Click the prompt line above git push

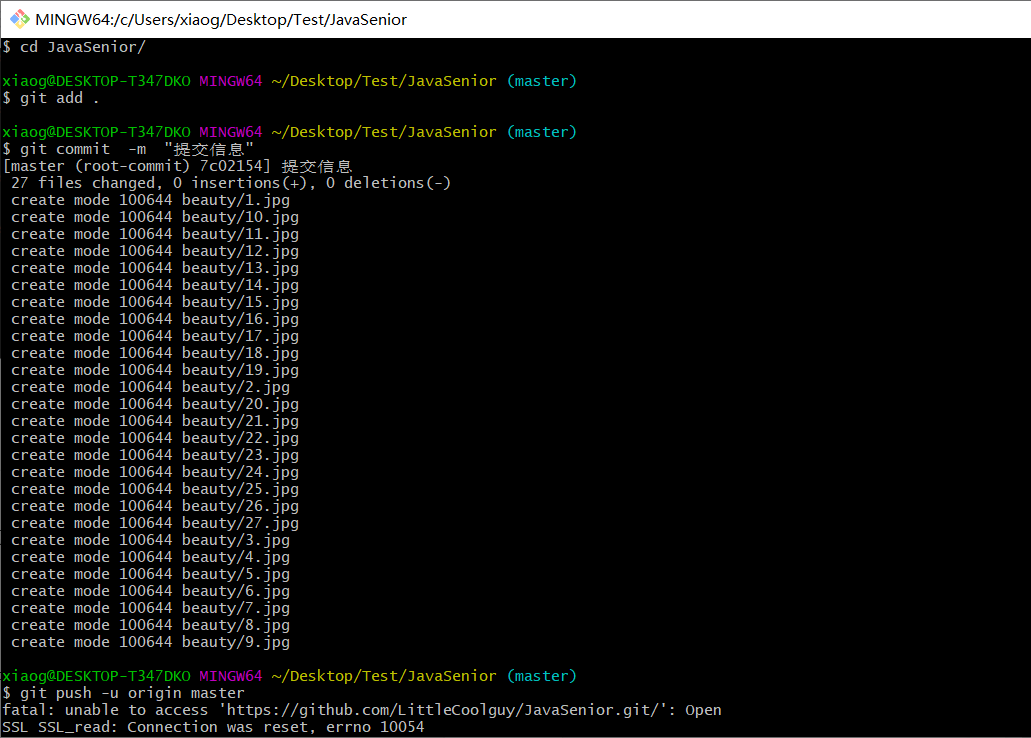[289, 676]
